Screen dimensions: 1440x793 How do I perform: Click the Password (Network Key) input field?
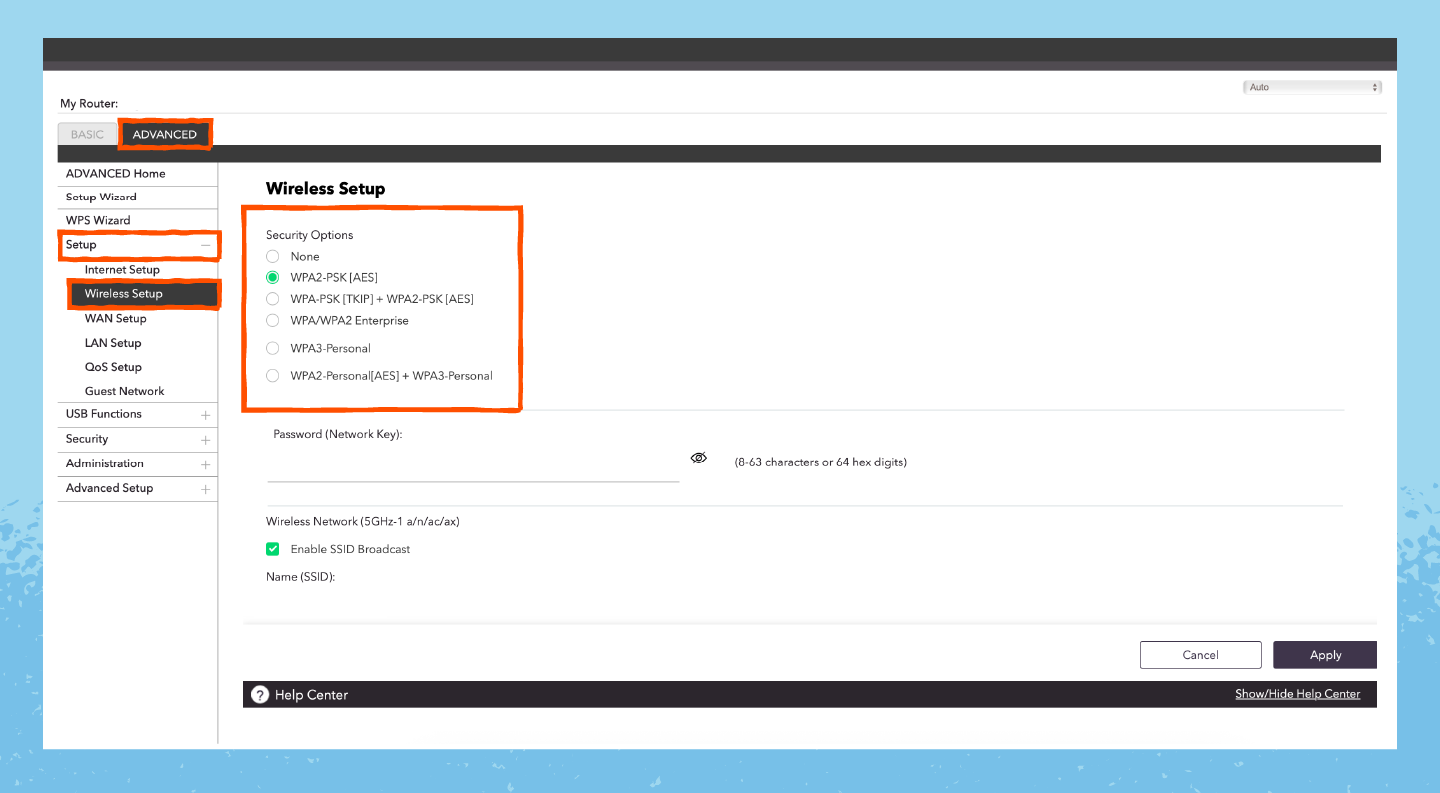[473, 464]
